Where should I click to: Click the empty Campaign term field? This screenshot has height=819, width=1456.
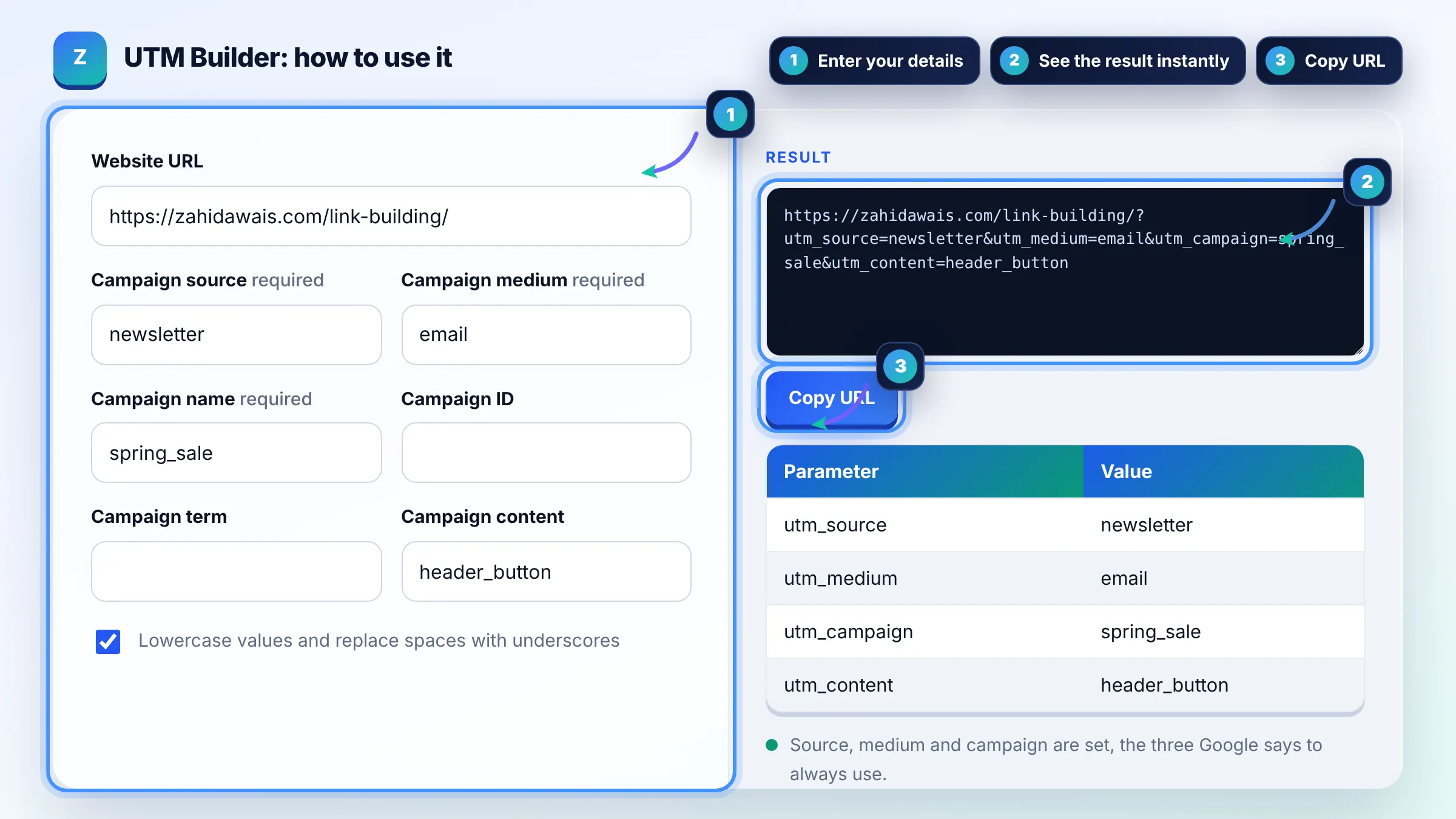pos(237,571)
